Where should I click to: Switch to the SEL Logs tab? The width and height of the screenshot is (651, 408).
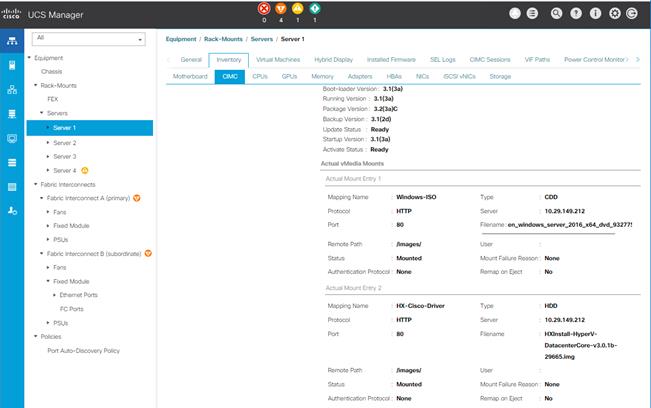[x=443, y=60]
